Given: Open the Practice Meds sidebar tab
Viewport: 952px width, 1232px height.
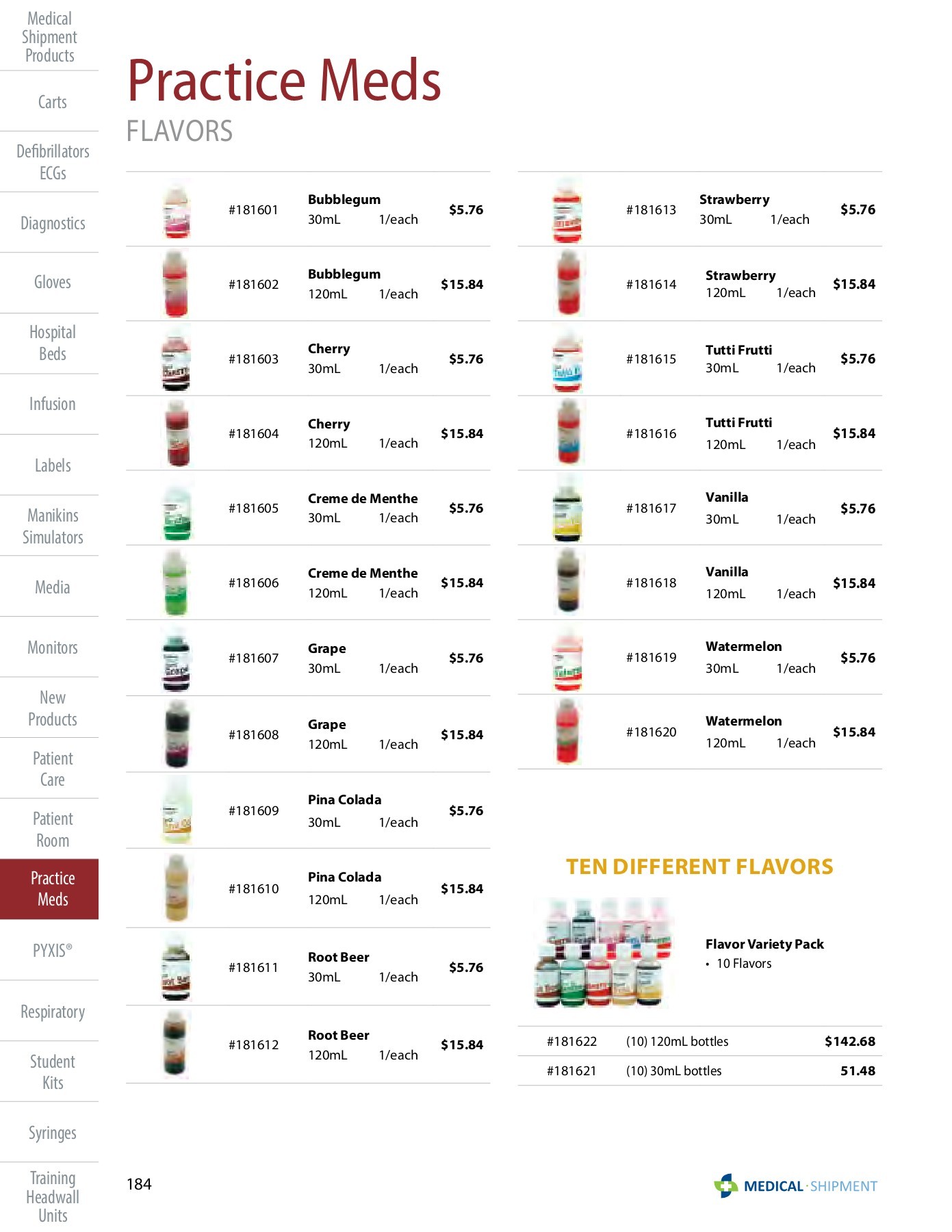Looking at the screenshot, I should pyautogui.click(x=52, y=888).
